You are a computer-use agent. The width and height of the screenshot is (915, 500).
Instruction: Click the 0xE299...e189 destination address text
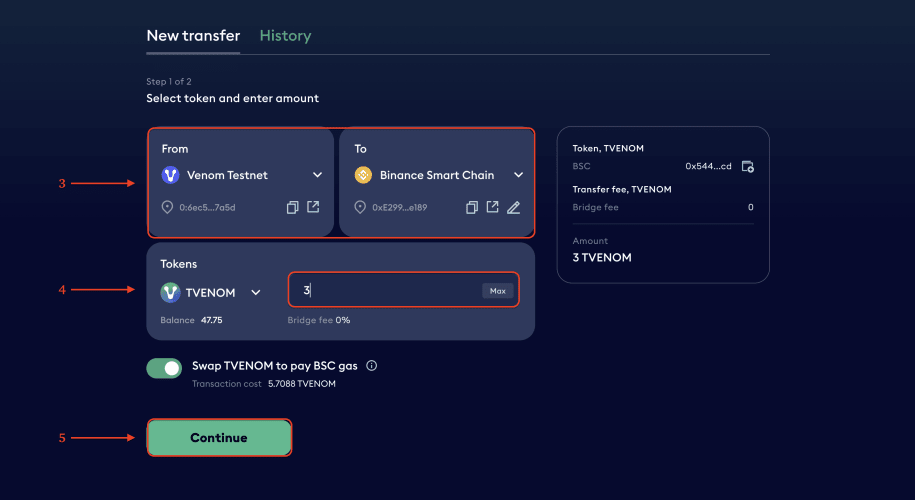click(x=400, y=207)
